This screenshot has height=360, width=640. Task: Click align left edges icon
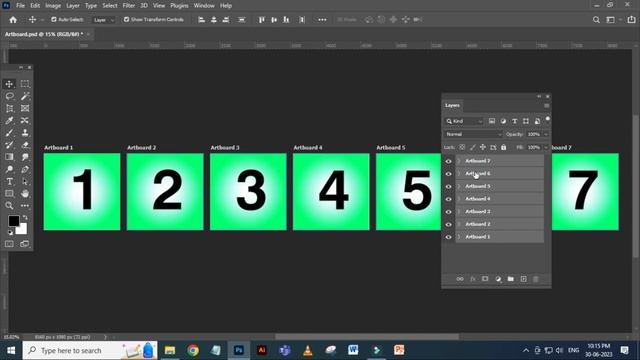point(201,20)
